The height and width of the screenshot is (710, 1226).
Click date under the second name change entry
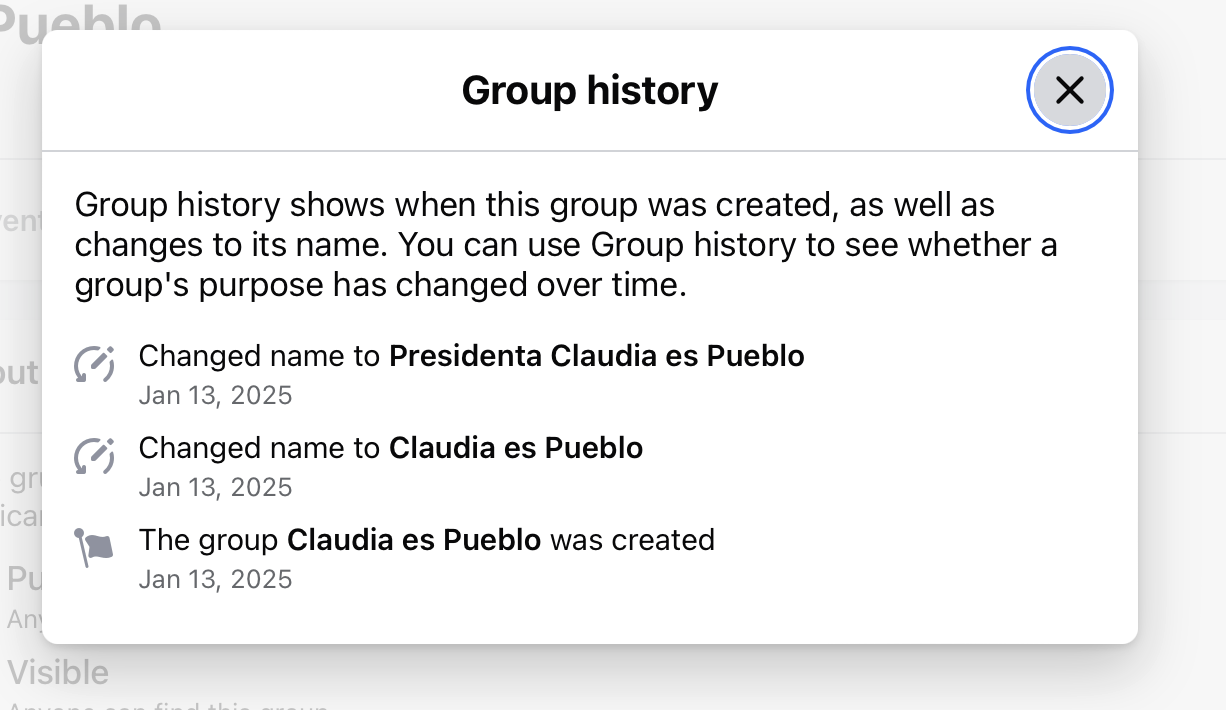[x=215, y=487]
